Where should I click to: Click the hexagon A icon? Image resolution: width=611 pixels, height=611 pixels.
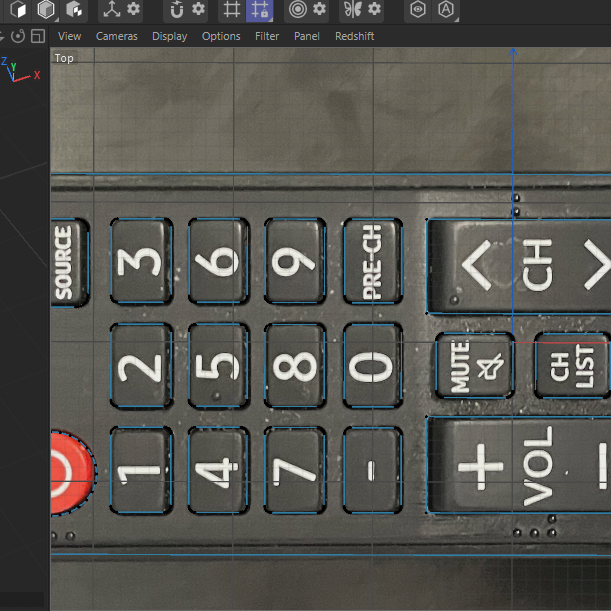click(446, 9)
